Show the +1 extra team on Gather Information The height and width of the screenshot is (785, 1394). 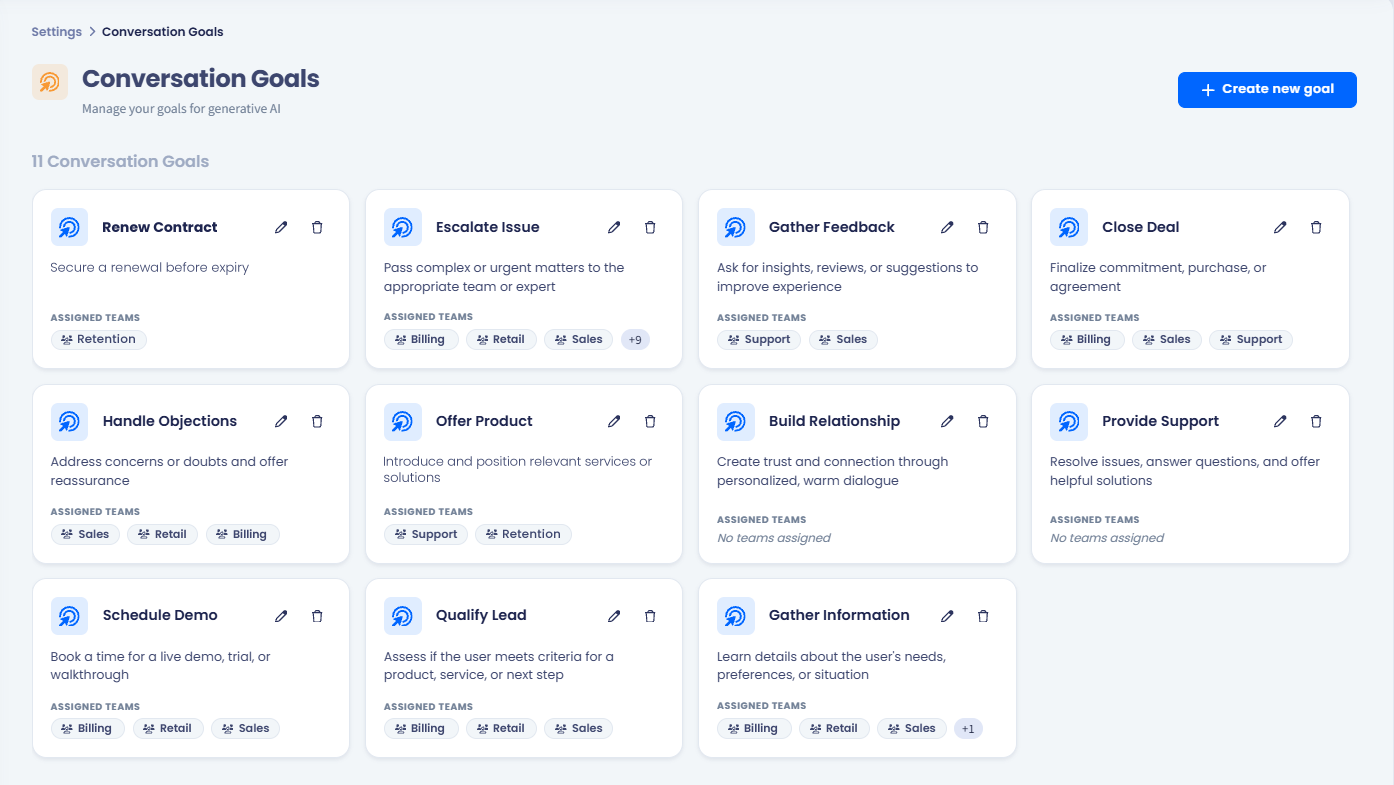pyautogui.click(x=968, y=728)
